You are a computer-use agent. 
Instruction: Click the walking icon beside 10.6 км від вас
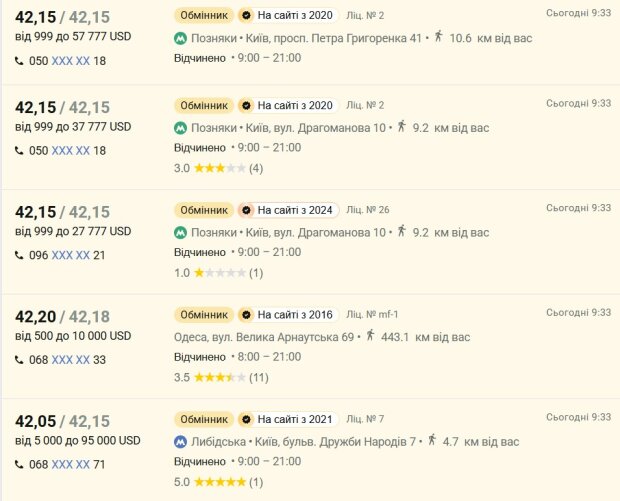[x=438, y=36]
